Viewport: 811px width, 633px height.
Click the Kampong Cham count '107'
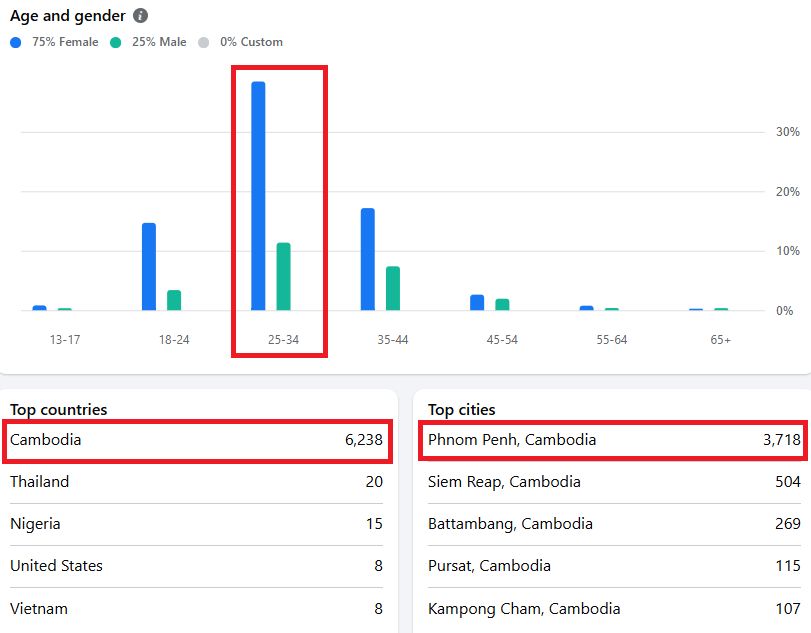788,609
